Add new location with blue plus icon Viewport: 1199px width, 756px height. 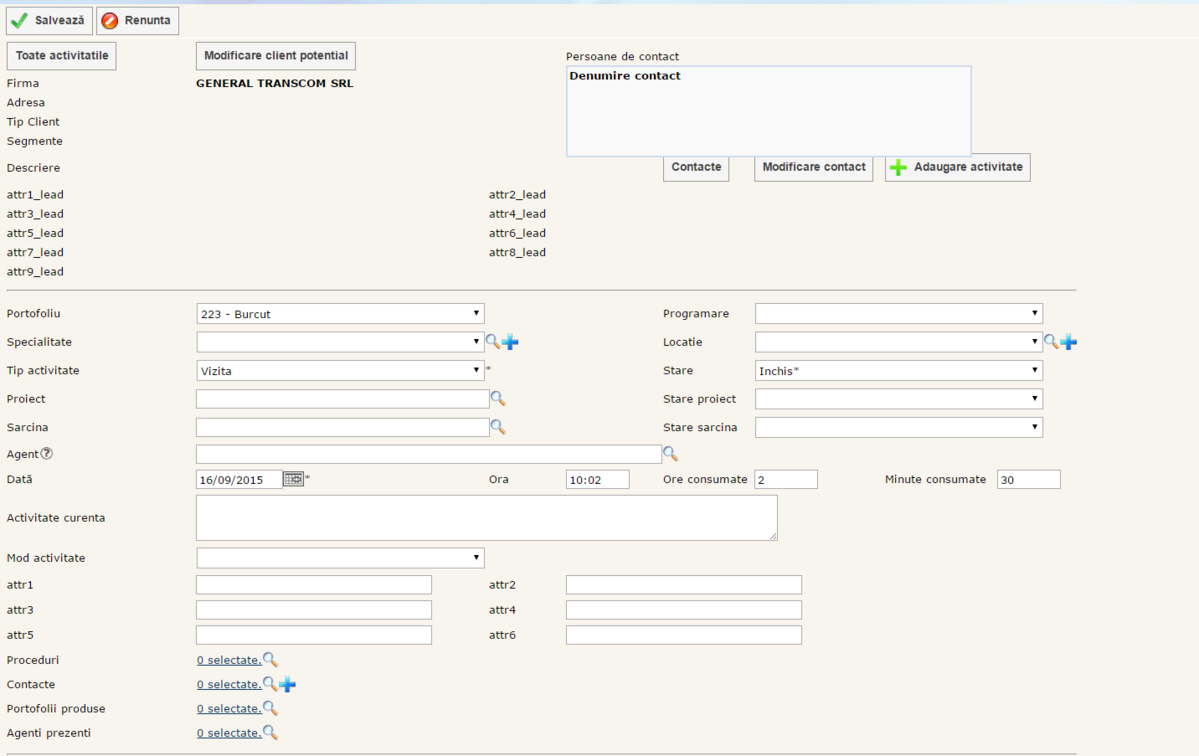1069,342
